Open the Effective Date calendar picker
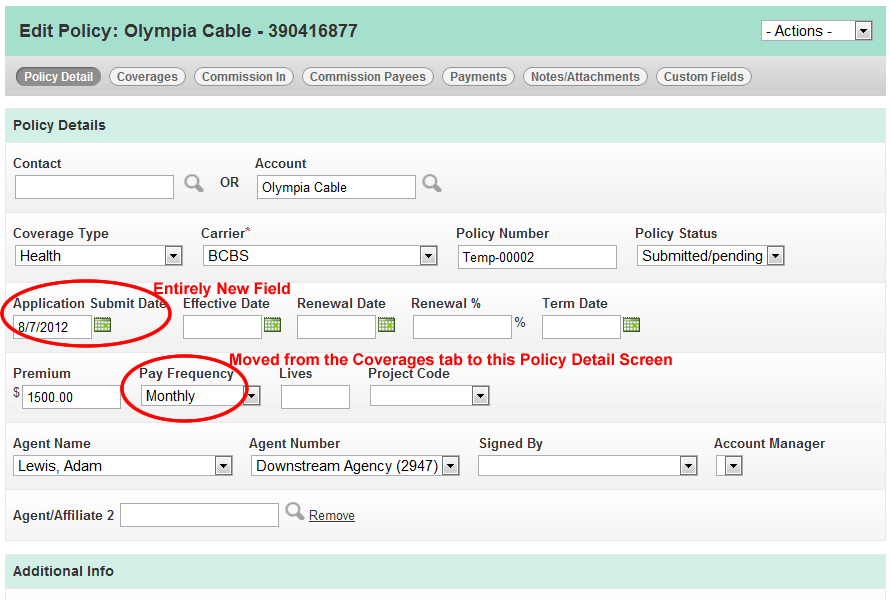This screenshot has width=891, height=600. click(x=272, y=324)
